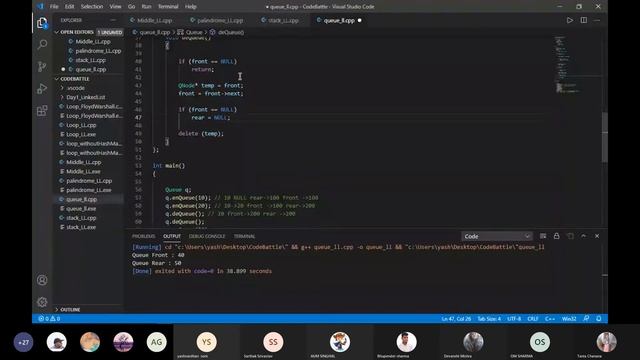Open the Accounts icon in activity bar

[42, 280]
